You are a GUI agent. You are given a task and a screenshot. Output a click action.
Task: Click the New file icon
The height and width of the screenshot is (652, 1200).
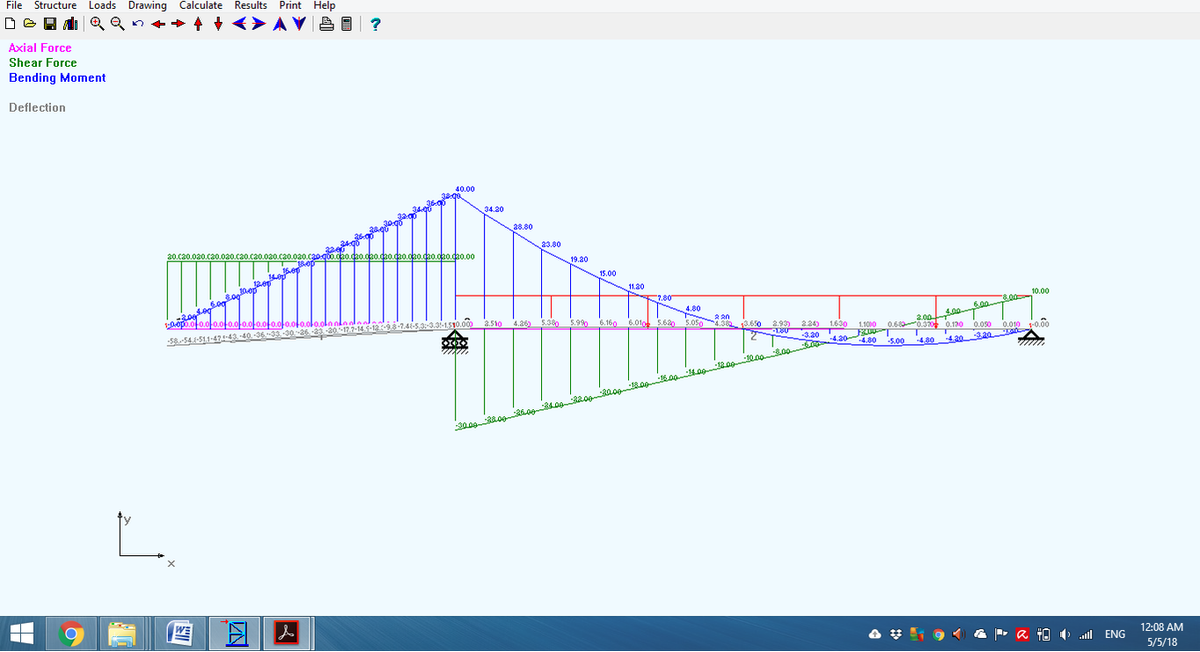[10, 24]
